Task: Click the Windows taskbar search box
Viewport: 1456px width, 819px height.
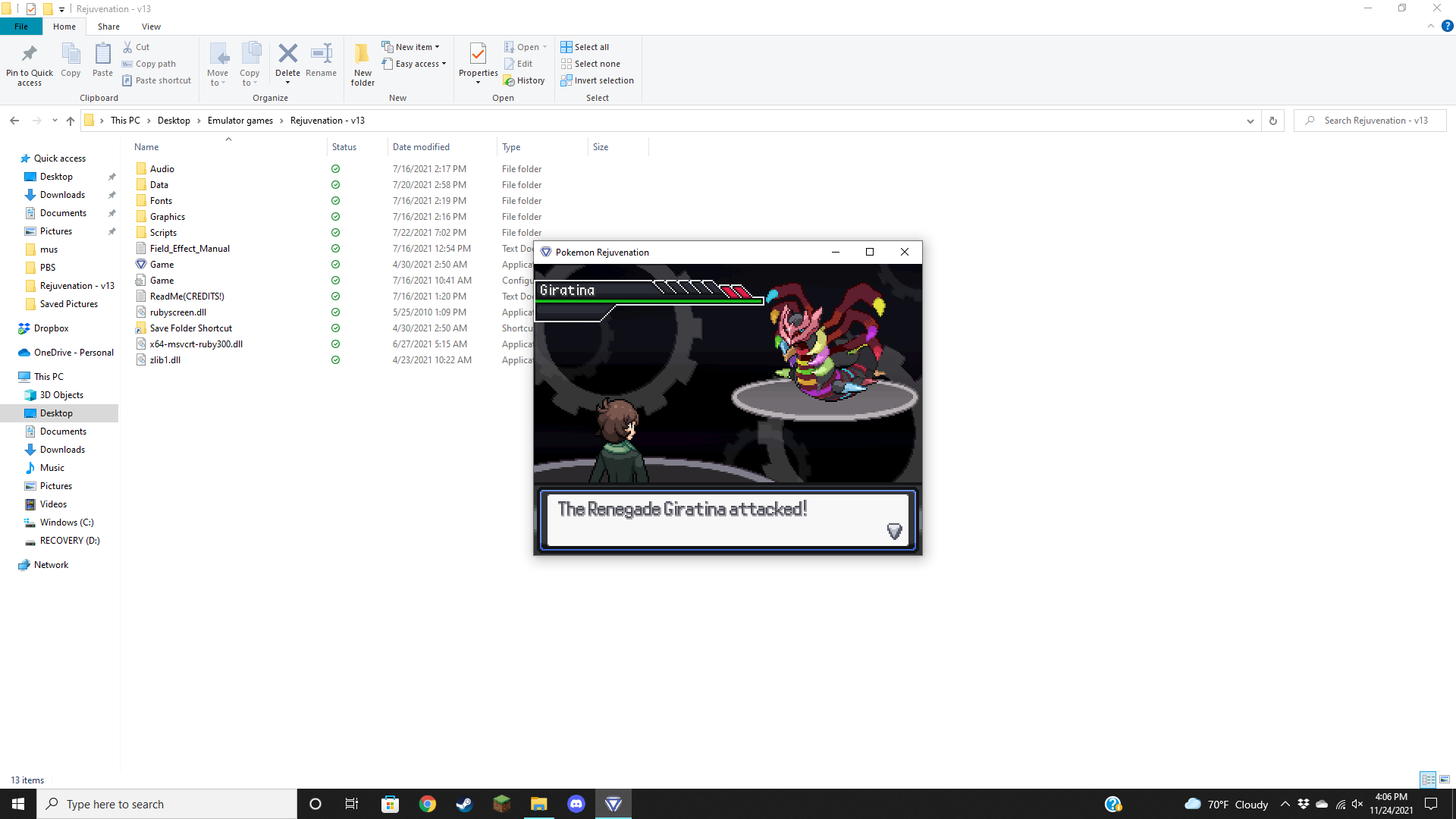Action: (x=167, y=804)
